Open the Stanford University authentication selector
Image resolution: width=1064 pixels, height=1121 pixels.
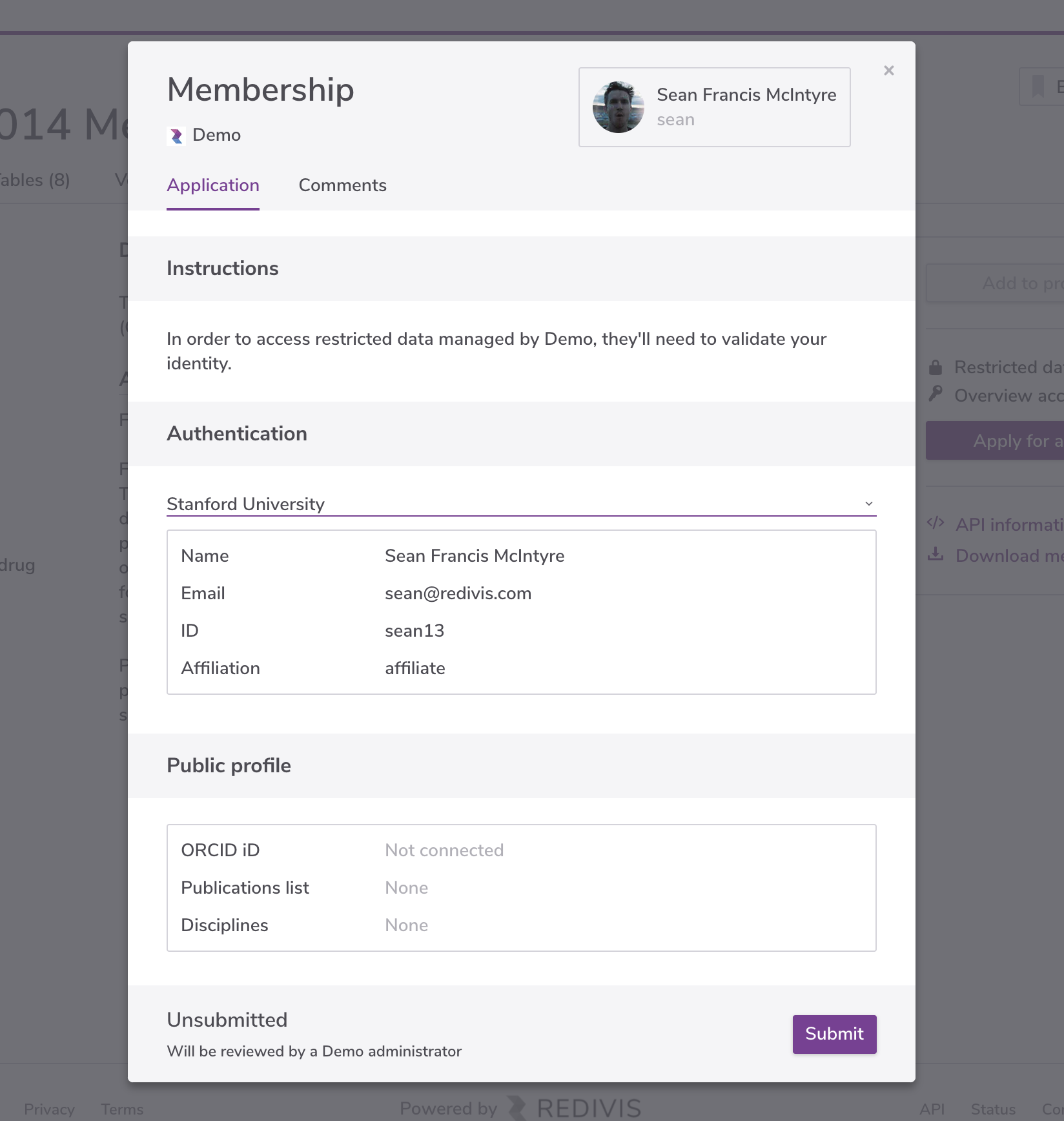522,504
